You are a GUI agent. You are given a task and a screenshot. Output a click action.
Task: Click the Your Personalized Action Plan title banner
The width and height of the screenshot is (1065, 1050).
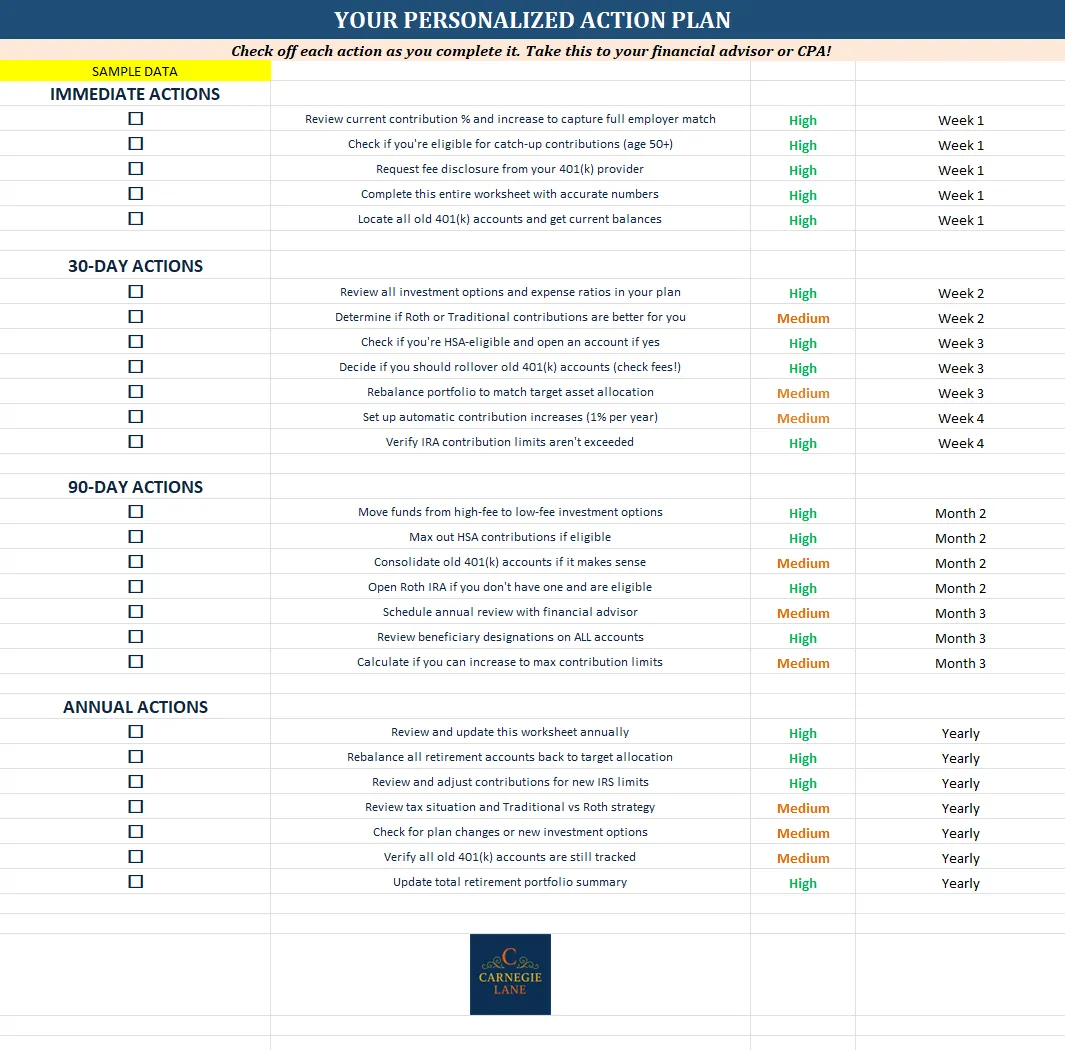pos(532,20)
